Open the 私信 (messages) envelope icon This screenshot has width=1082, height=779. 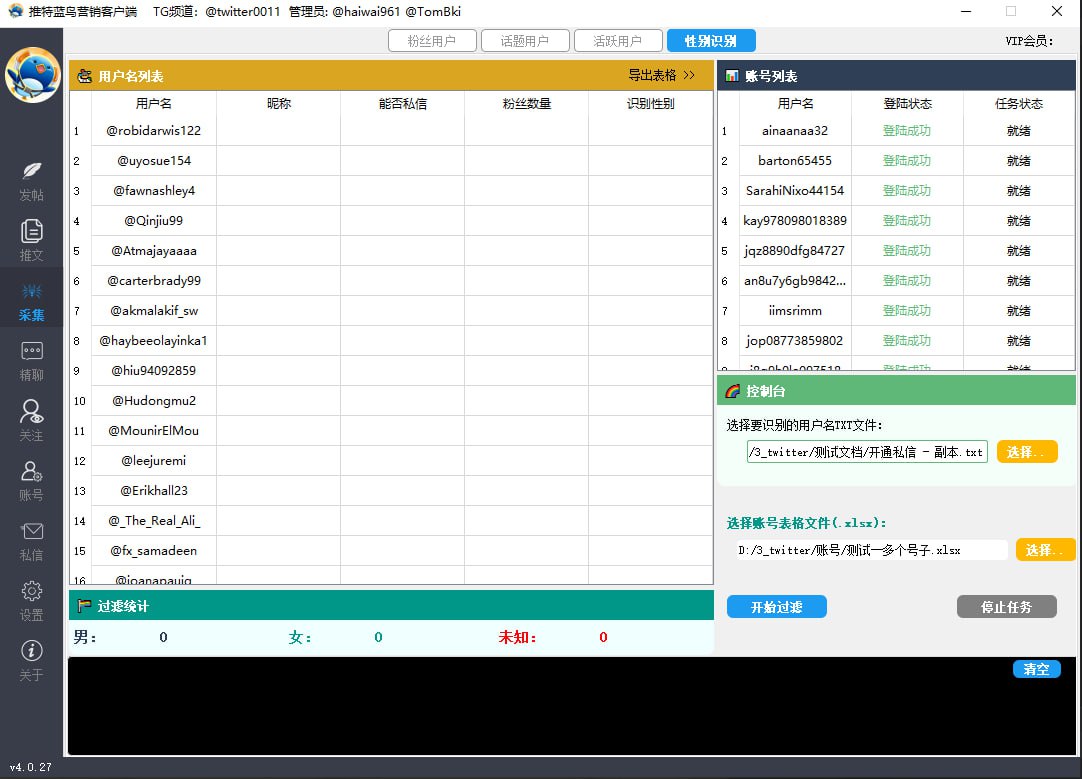tap(31, 532)
